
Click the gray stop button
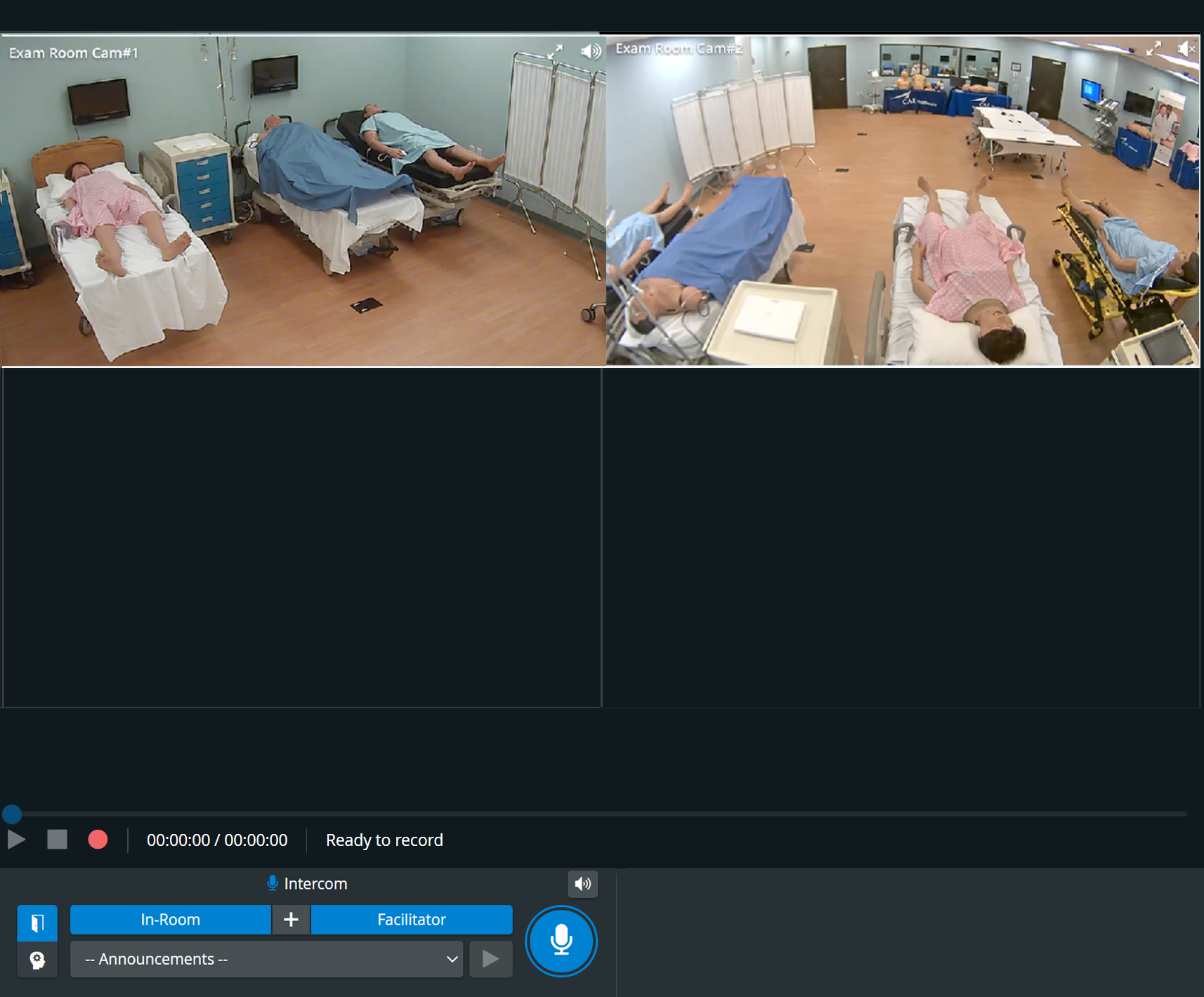pyautogui.click(x=57, y=840)
